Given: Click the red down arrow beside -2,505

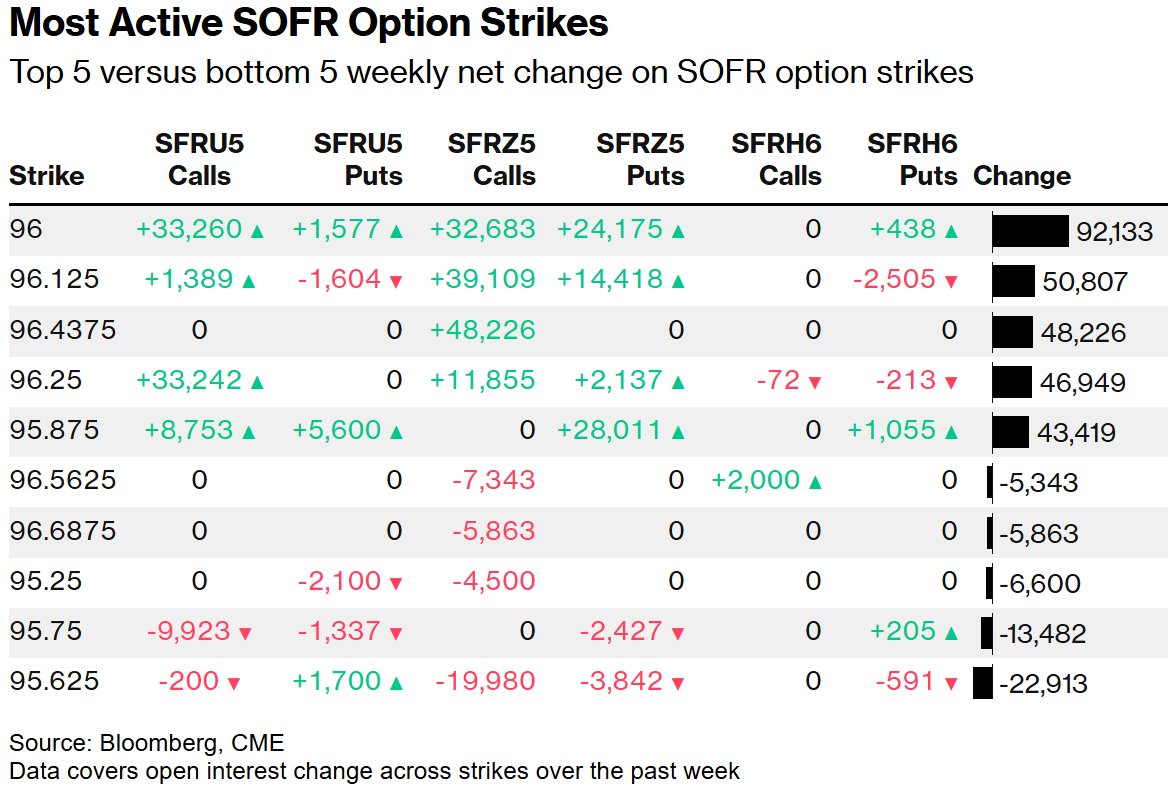Looking at the screenshot, I should [951, 282].
